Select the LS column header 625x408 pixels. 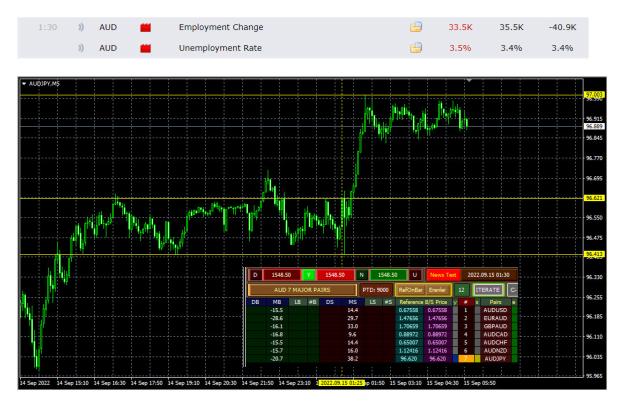(x=373, y=302)
